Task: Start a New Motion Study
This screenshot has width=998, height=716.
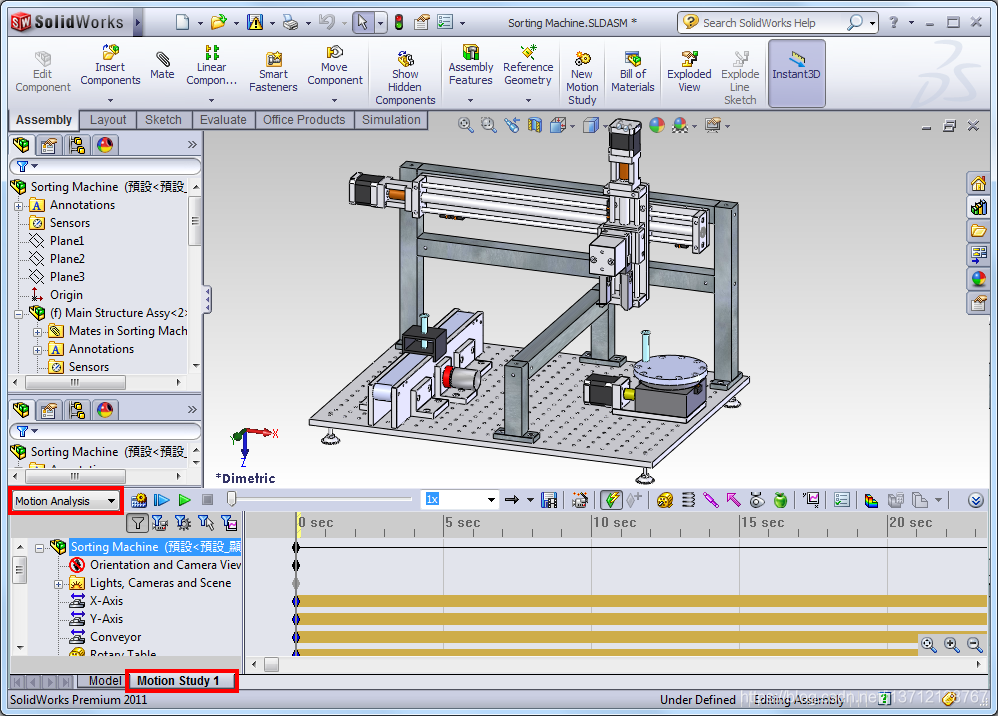Action: 582,78
